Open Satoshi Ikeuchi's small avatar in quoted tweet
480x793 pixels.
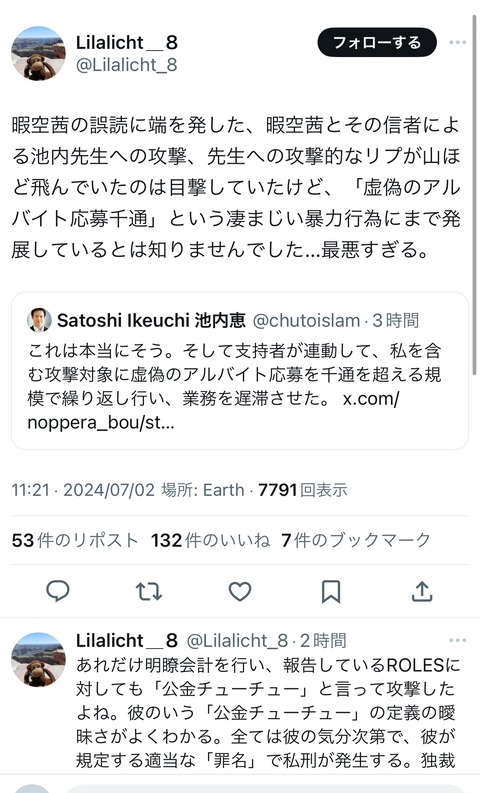coord(39,320)
